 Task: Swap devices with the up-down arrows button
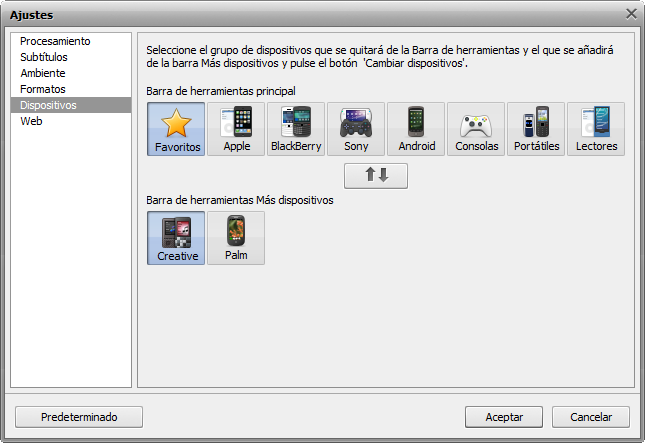click(376, 176)
